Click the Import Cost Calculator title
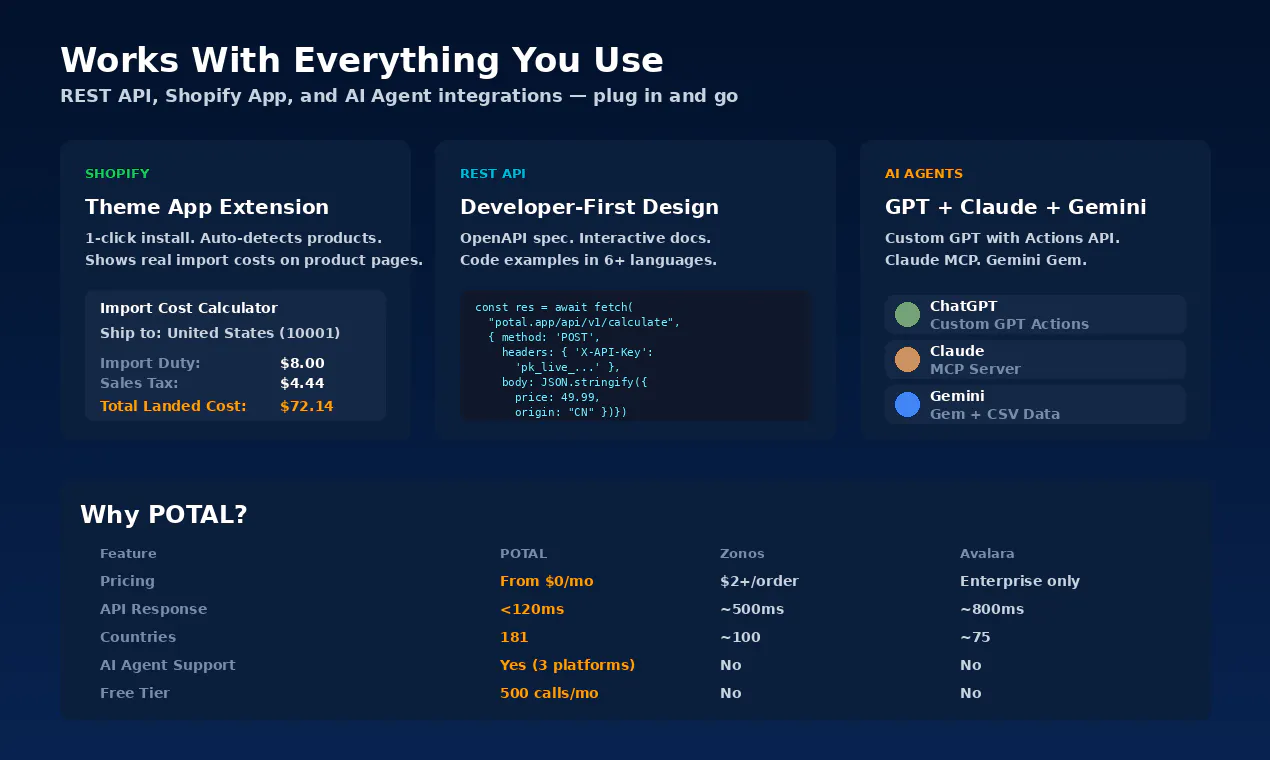 (x=189, y=308)
